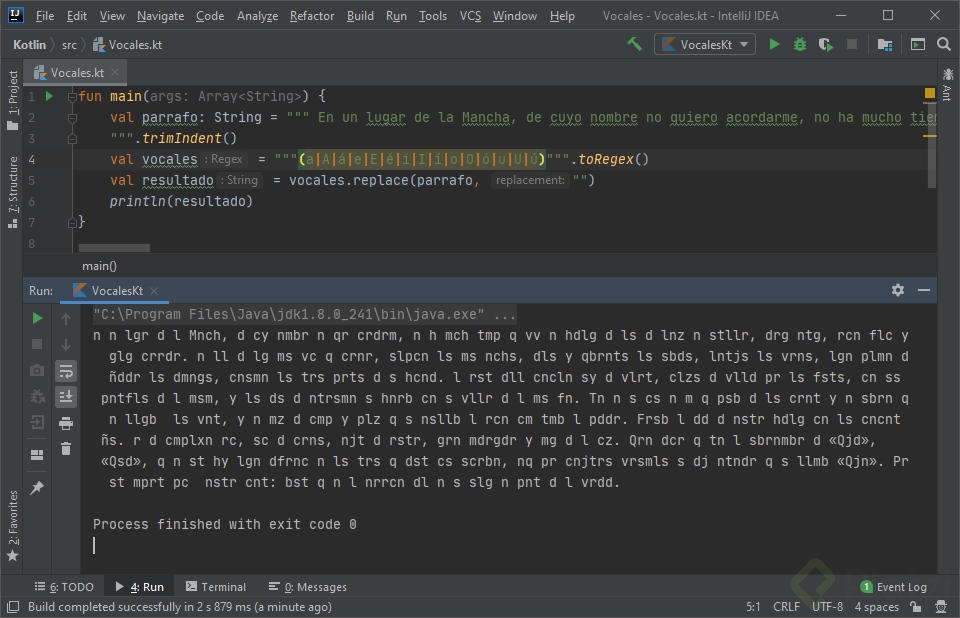Open the Event Log

[x=893, y=587]
